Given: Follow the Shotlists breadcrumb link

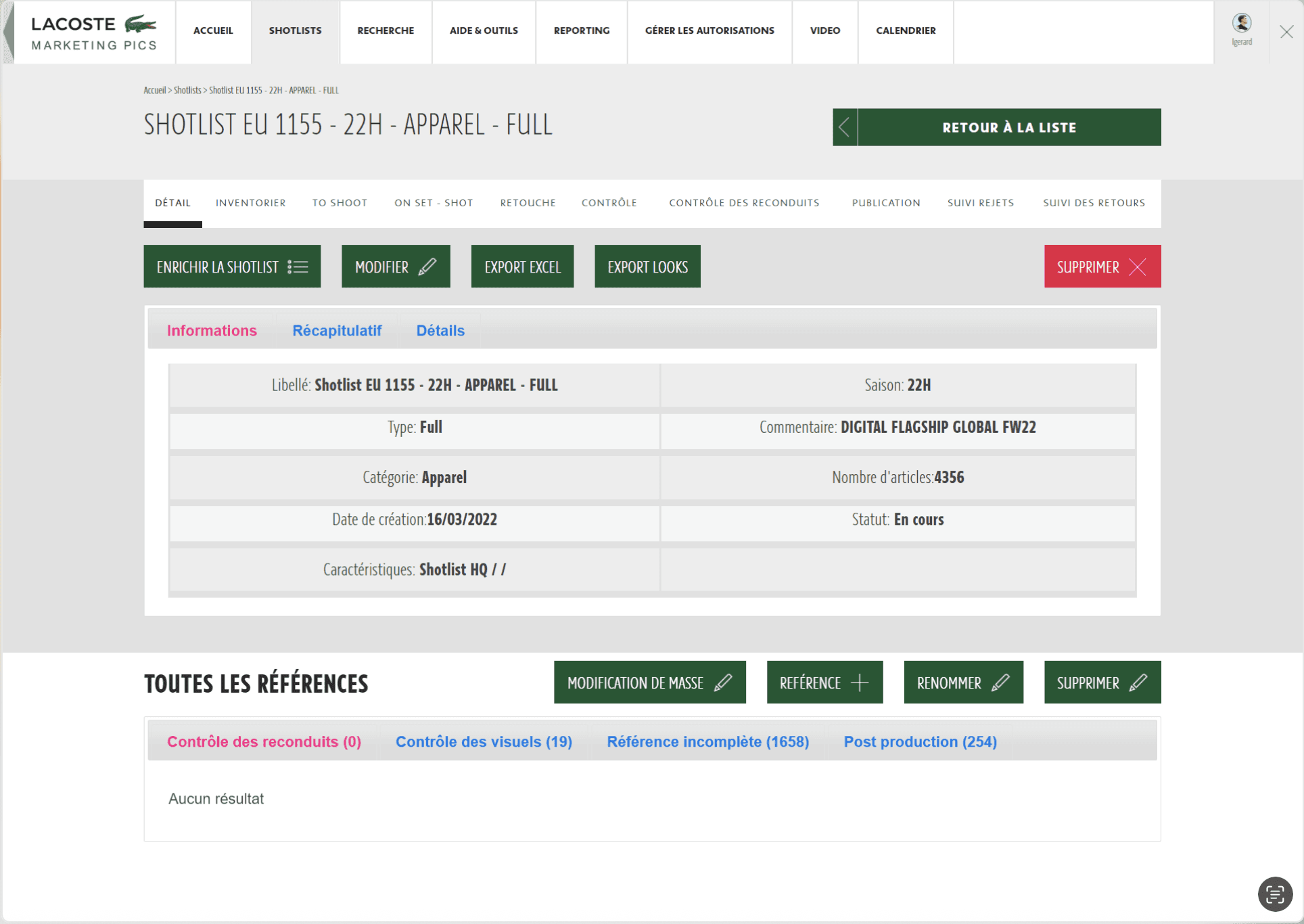Looking at the screenshot, I should pos(187,90).
